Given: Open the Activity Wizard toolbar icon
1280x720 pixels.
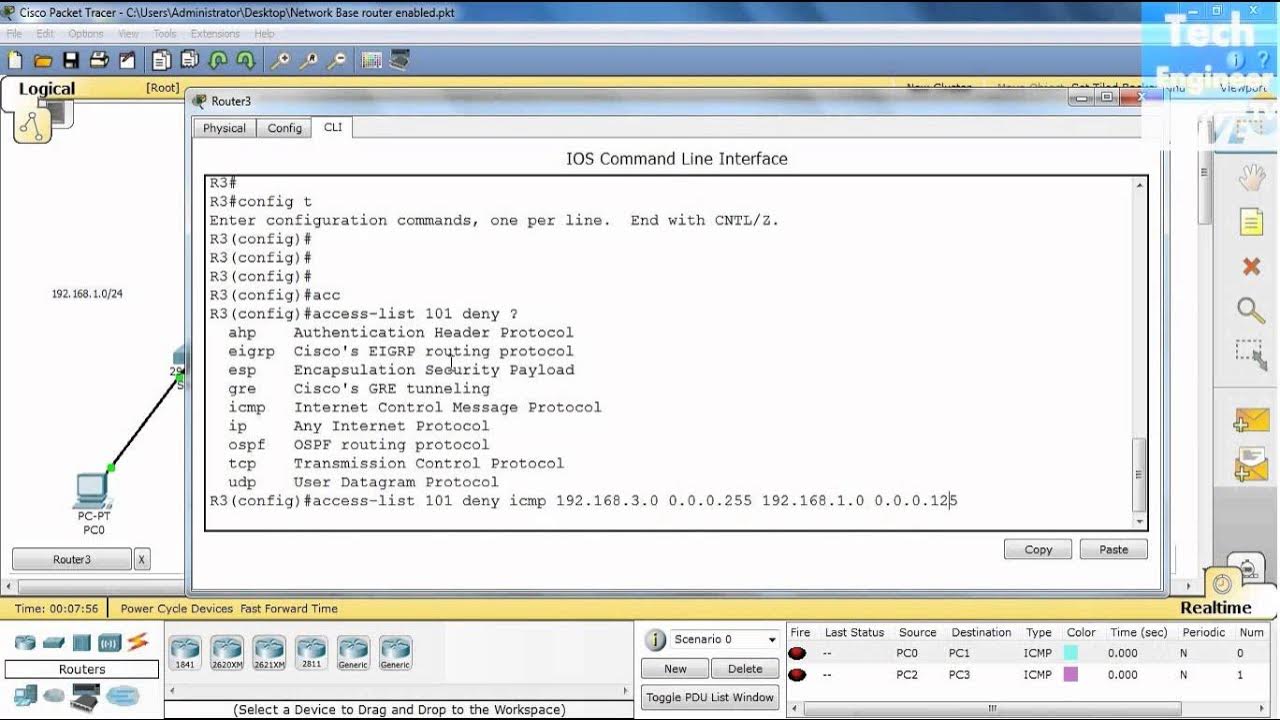Looking at the screenshot, I should tap(127, 61).
